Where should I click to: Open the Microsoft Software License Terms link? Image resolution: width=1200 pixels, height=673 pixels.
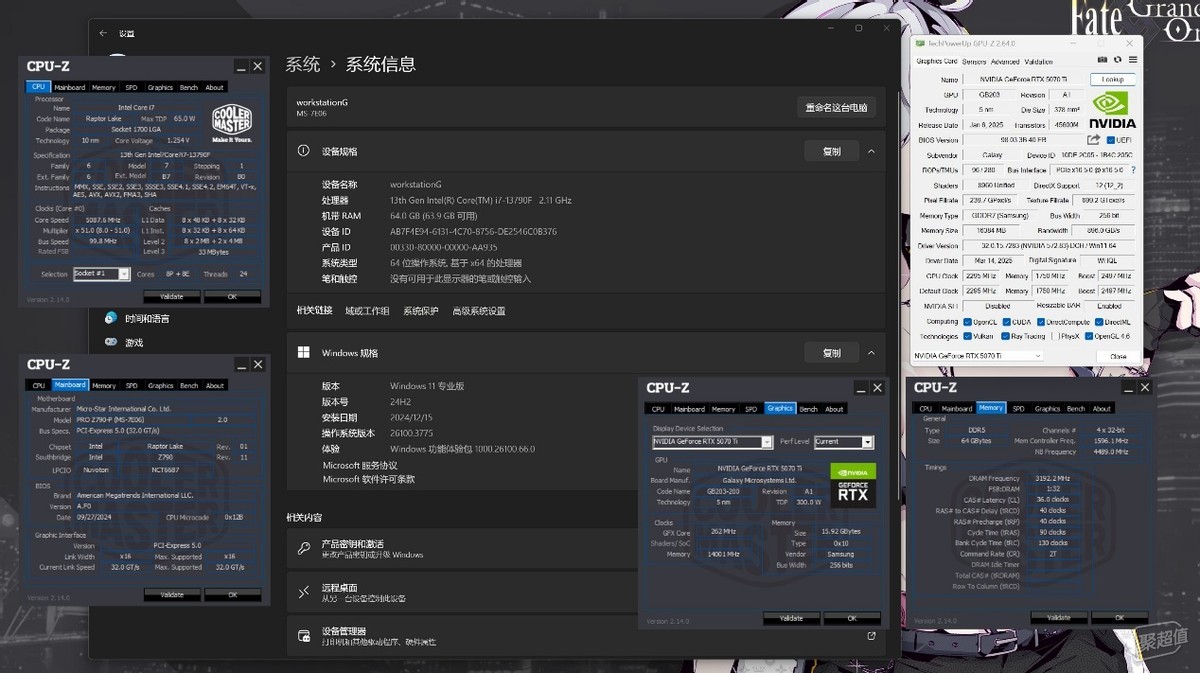coord(368,479)
